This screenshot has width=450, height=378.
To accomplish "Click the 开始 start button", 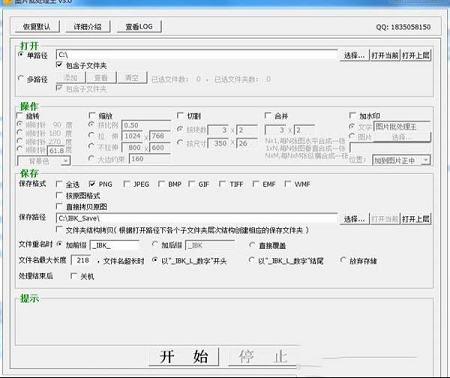I will (x=184, y=357).
